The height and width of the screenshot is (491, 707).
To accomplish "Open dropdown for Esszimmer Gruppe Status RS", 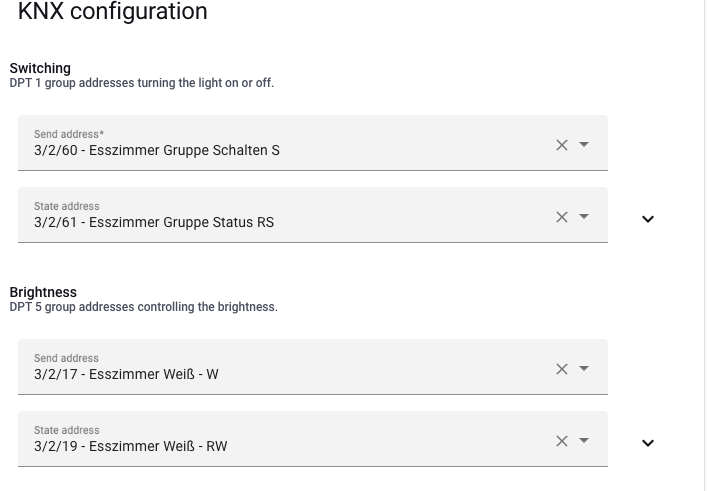I will click(x=584, y=217).
